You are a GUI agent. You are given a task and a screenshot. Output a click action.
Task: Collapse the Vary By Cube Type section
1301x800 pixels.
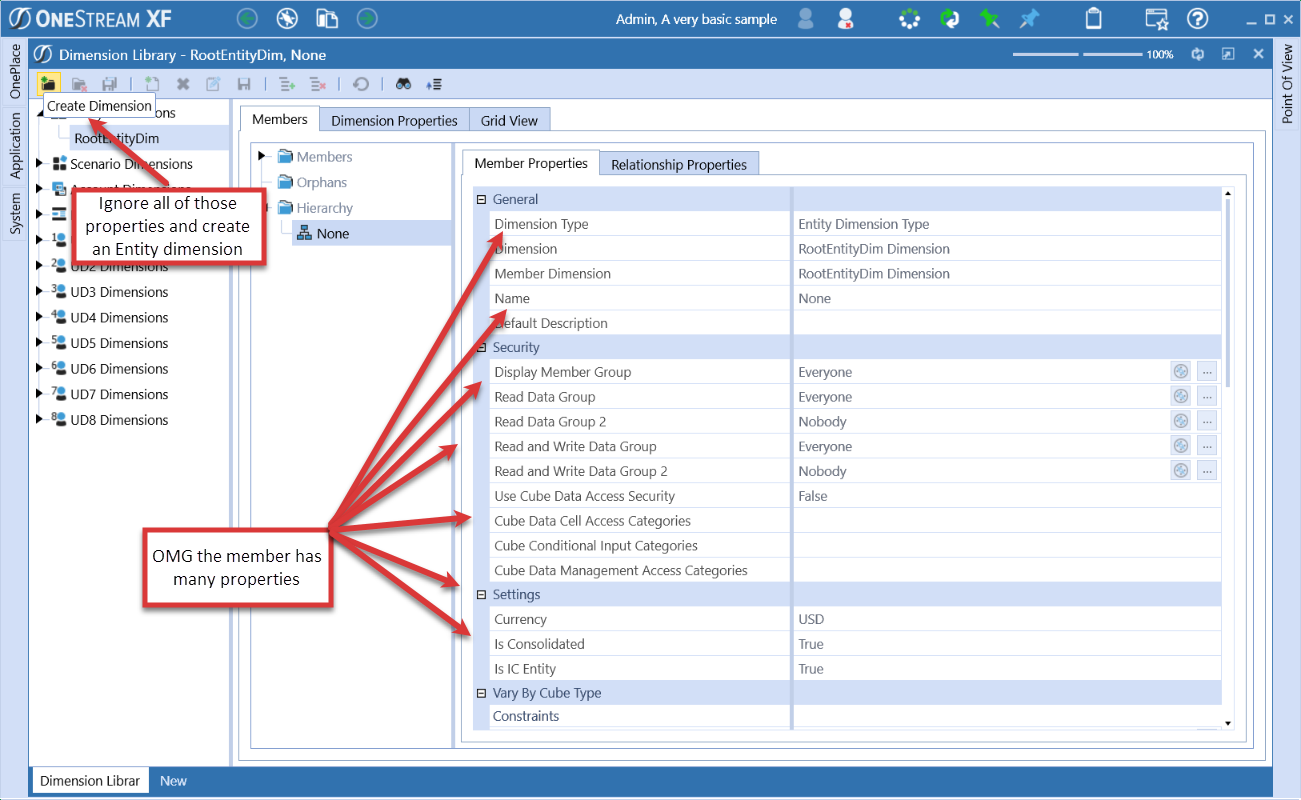(x=481, y=693)
